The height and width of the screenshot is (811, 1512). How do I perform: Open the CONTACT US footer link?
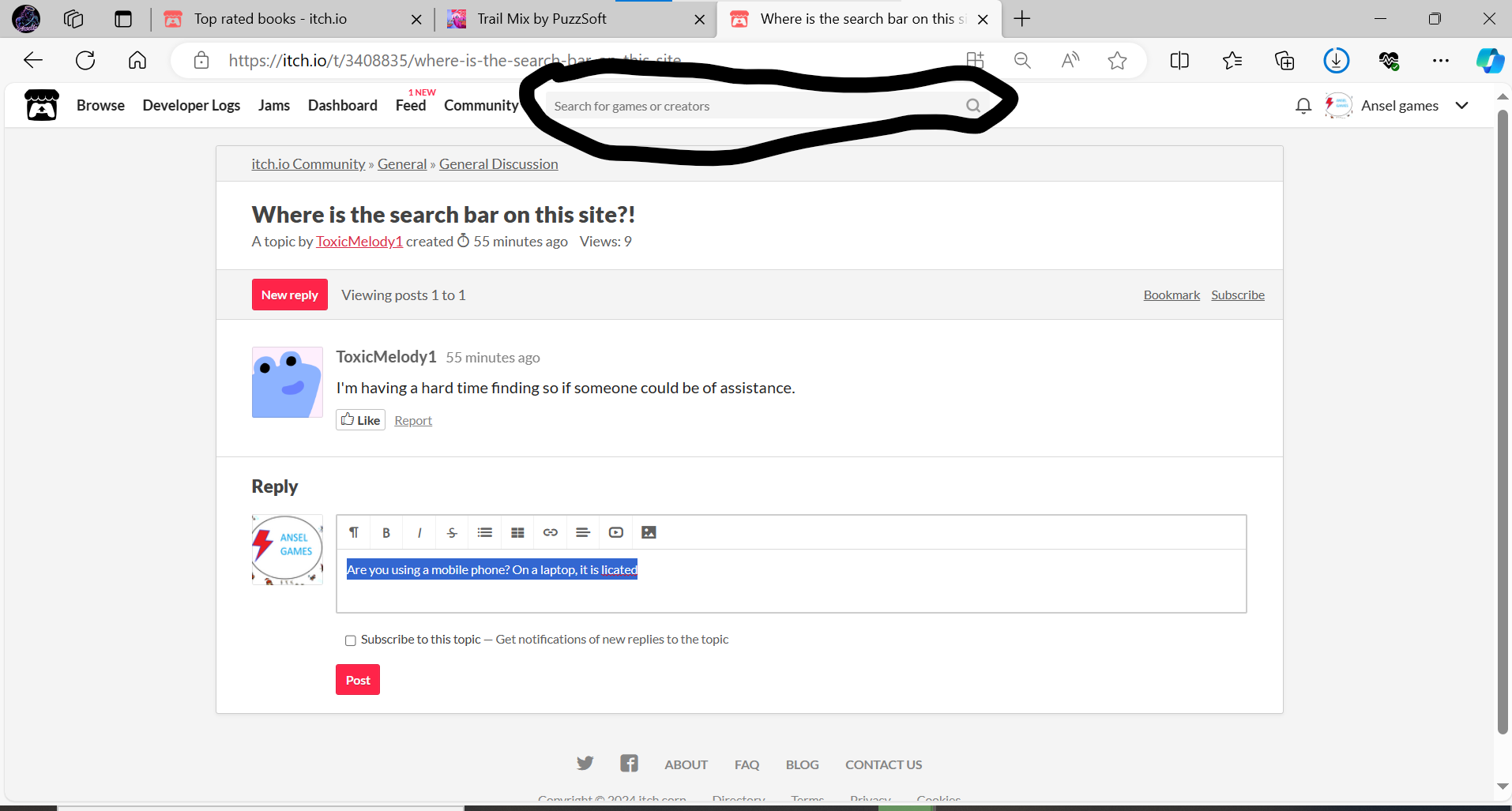tap(883, 764)
